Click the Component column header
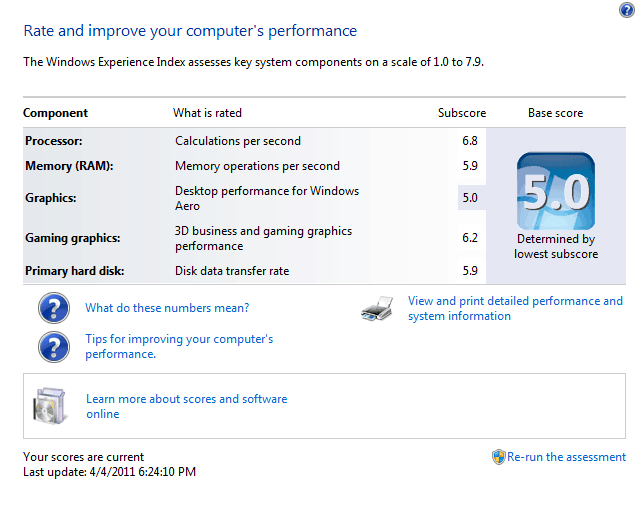 coord(55,113)
